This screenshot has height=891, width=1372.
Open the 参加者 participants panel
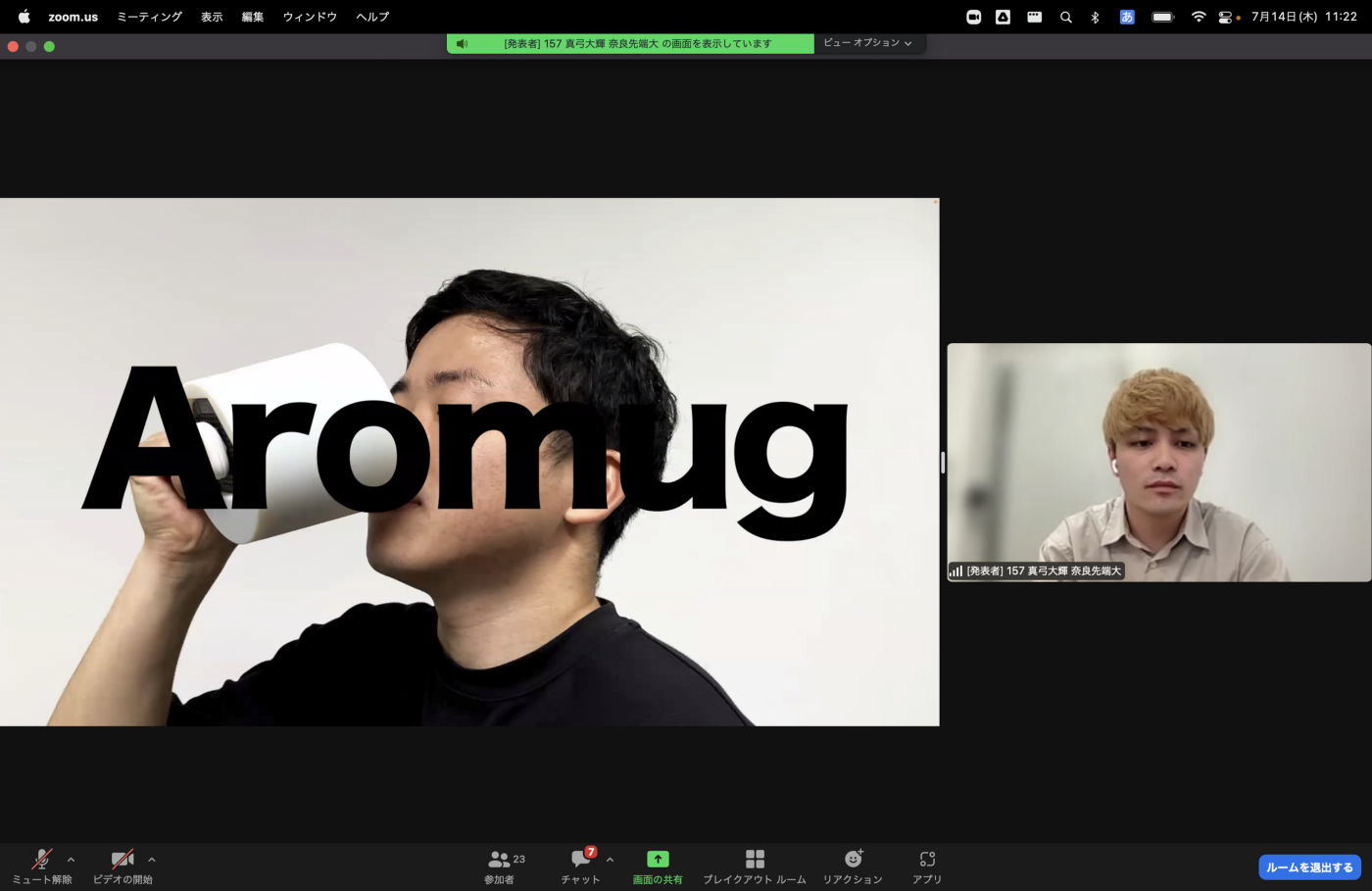[x=500, y=860]
